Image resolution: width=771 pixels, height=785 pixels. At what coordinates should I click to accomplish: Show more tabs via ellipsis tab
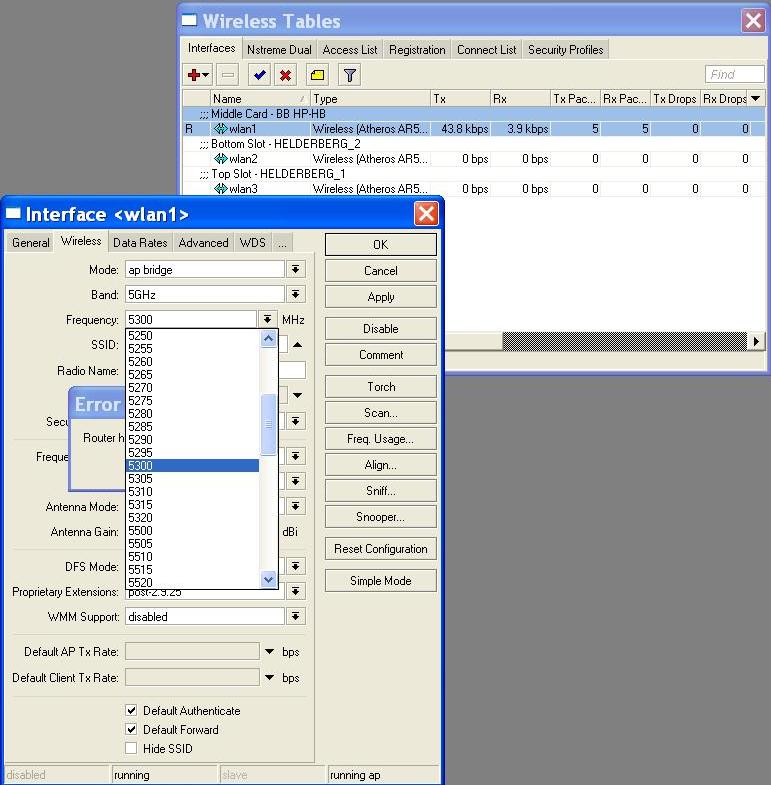click(282, 242)
